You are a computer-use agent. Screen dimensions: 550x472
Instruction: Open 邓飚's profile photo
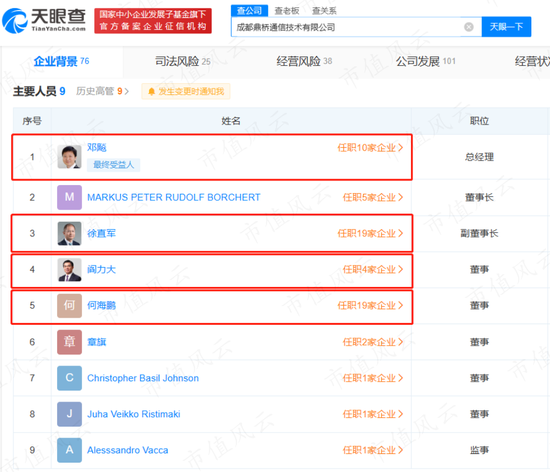pos(69,157)
